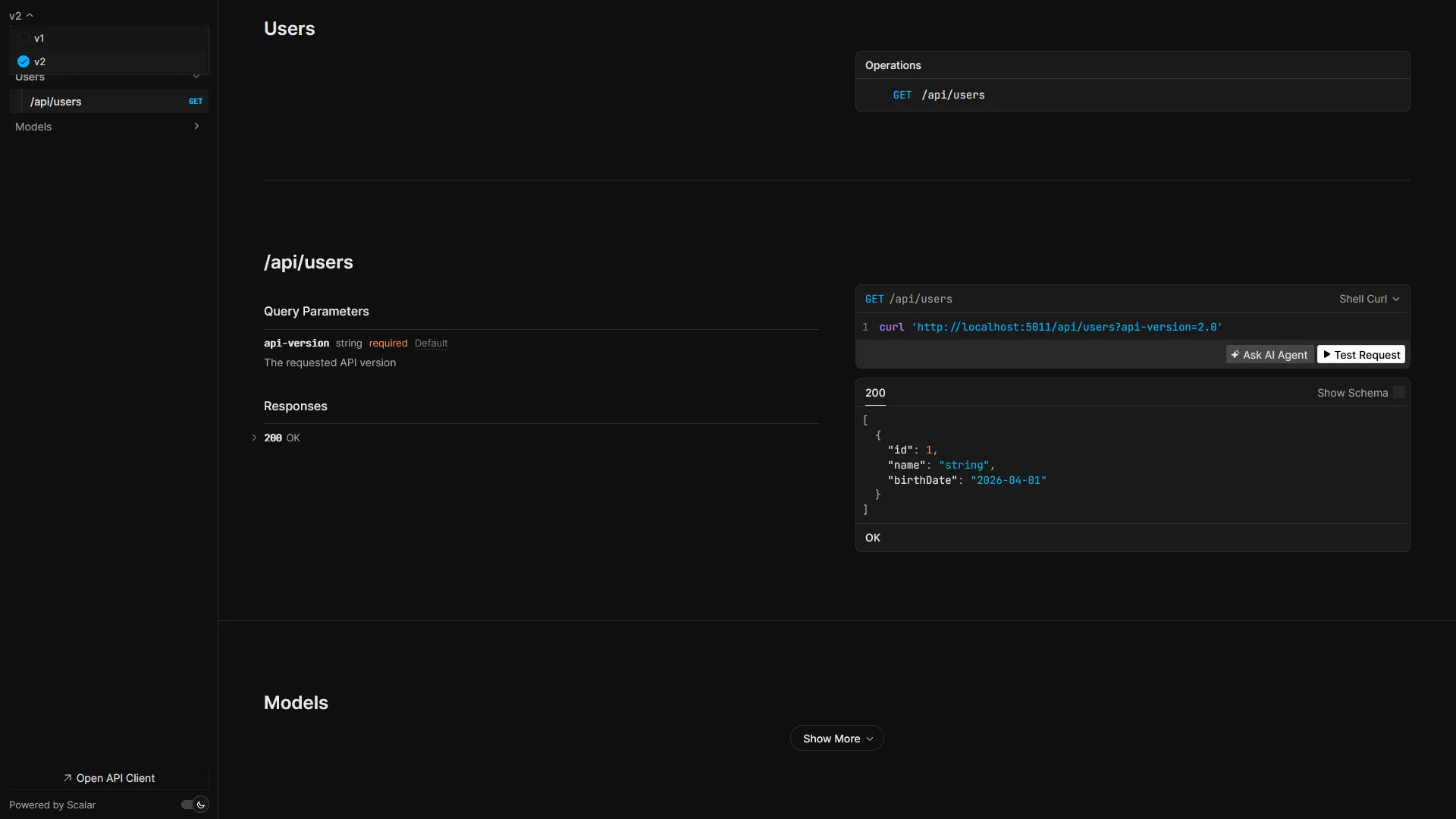
Task: Enable the Show Schema checkbox
Action: (x=1399, y=392)
